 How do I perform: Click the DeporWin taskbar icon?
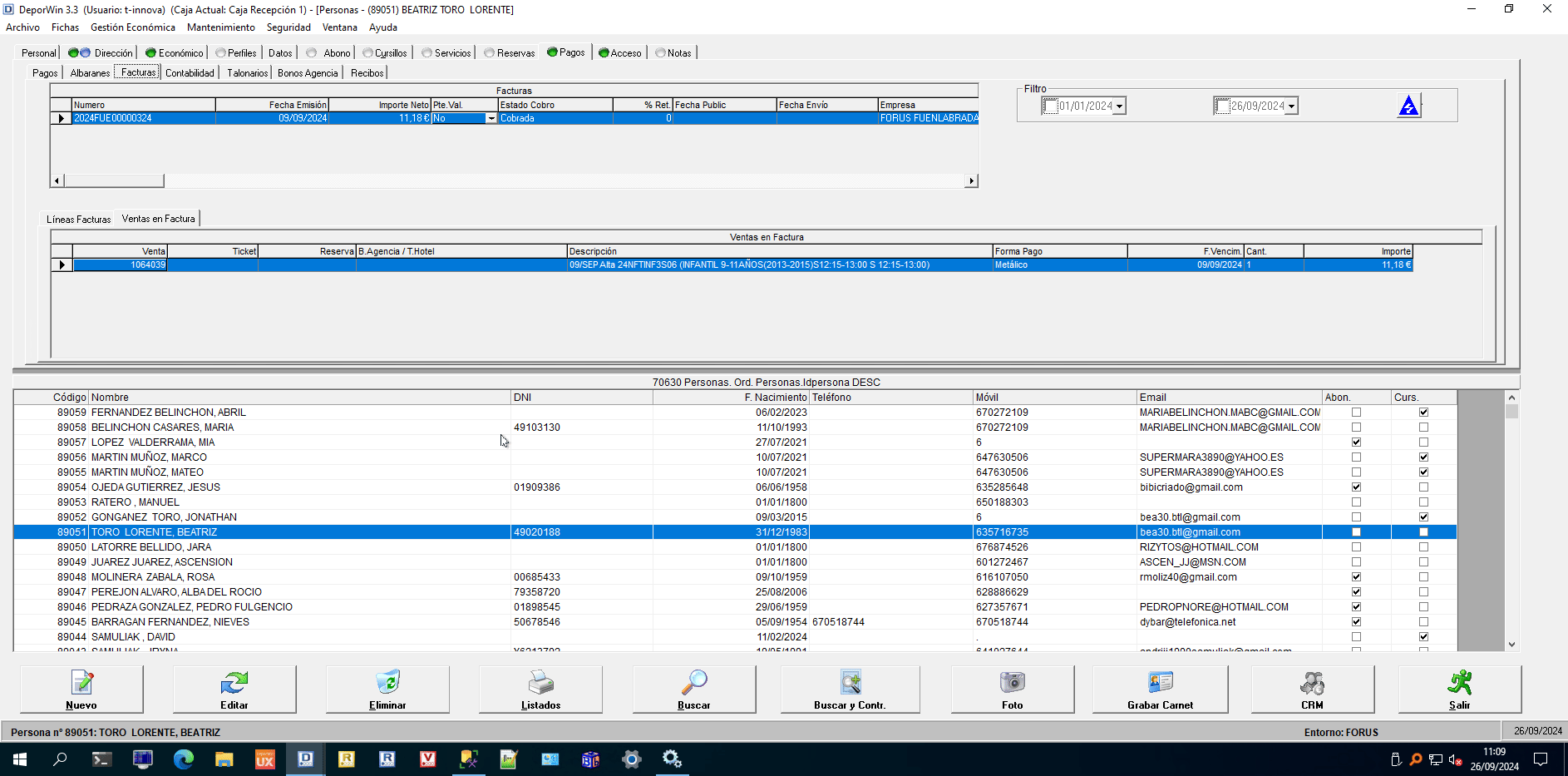[x=305, y=759]
